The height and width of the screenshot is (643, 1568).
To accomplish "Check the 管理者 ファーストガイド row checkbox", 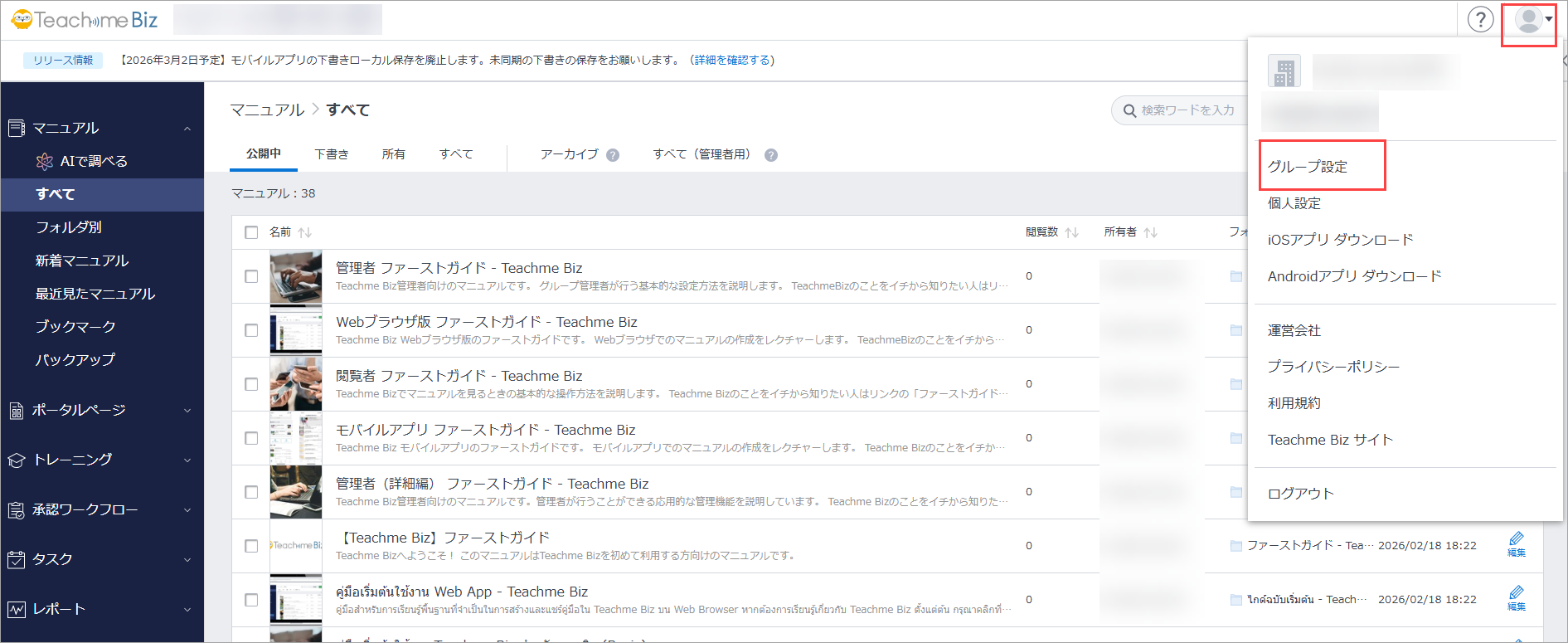I will click(x=251, y=276).
